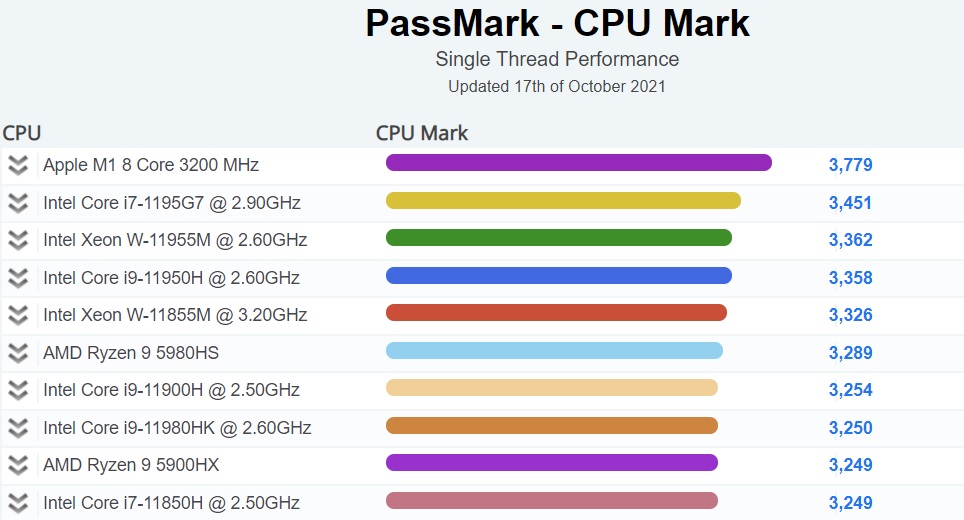Expand the Xeon W-11955M row chevron
The image size is (964, 520).
pos(18,240)
